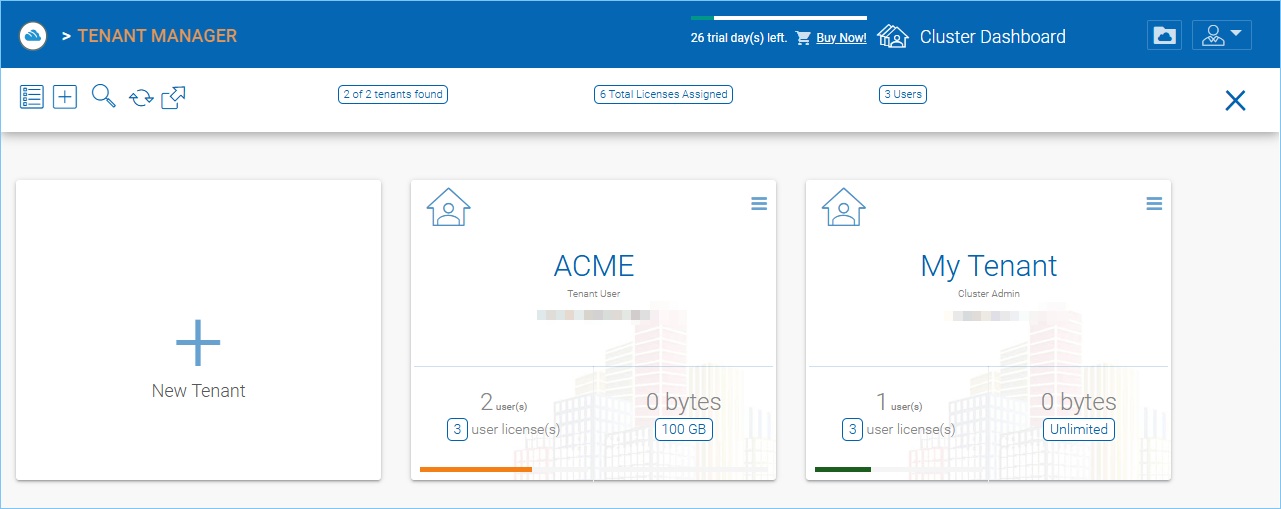Click the add tenant plus-square toolbar icon
1281x509 pixels.
pyautogui.click(x=65, y=97)
